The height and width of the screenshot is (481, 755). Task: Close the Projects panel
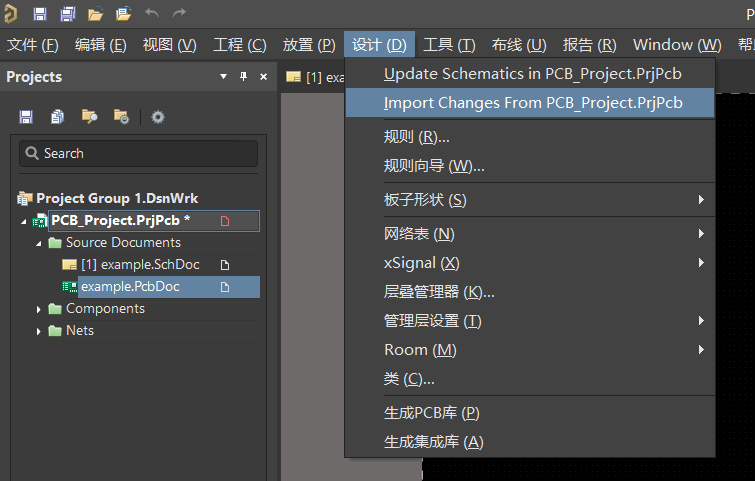click(x=263, y=77)
